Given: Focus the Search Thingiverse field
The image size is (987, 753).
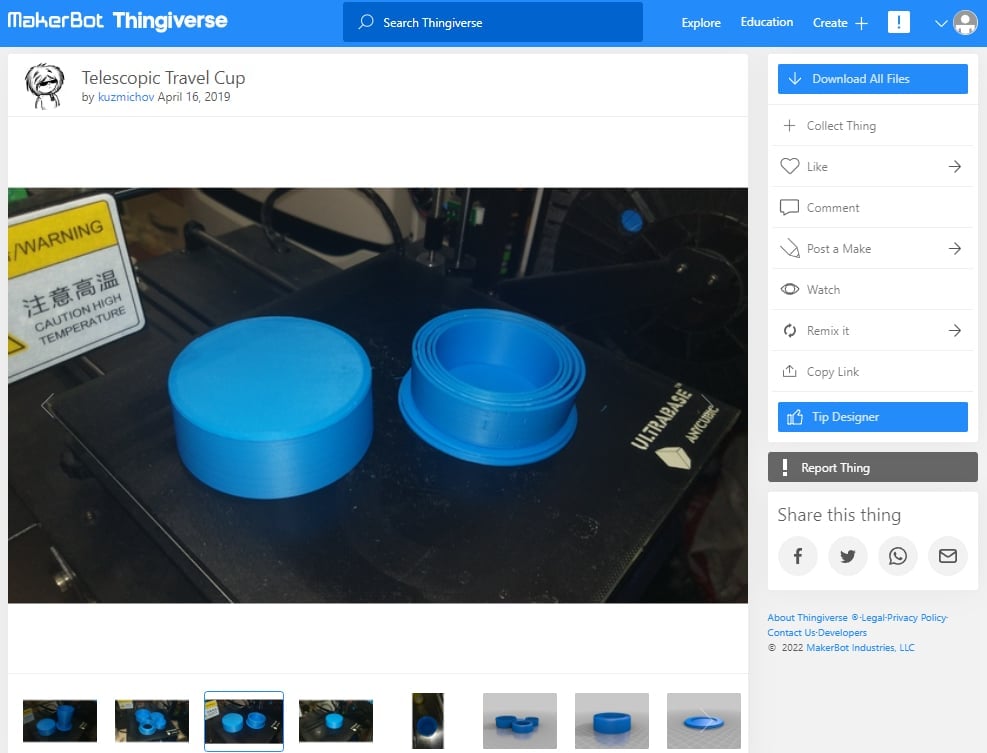Looking at the screenshot, I should point(492,22).
